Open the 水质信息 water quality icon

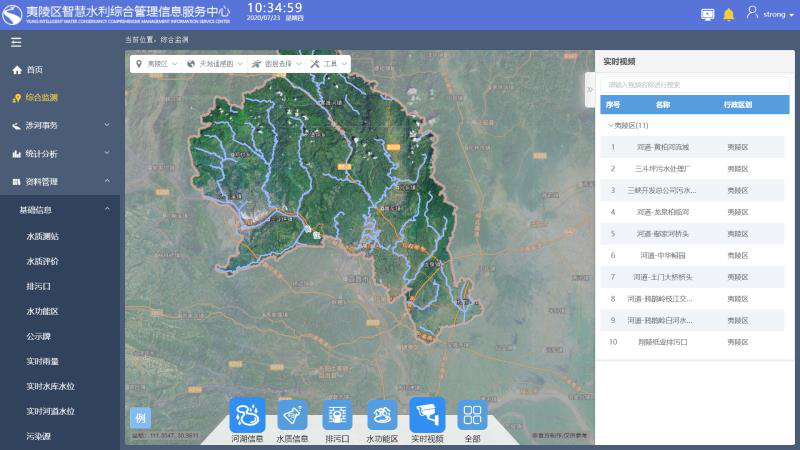coord(292,415)
